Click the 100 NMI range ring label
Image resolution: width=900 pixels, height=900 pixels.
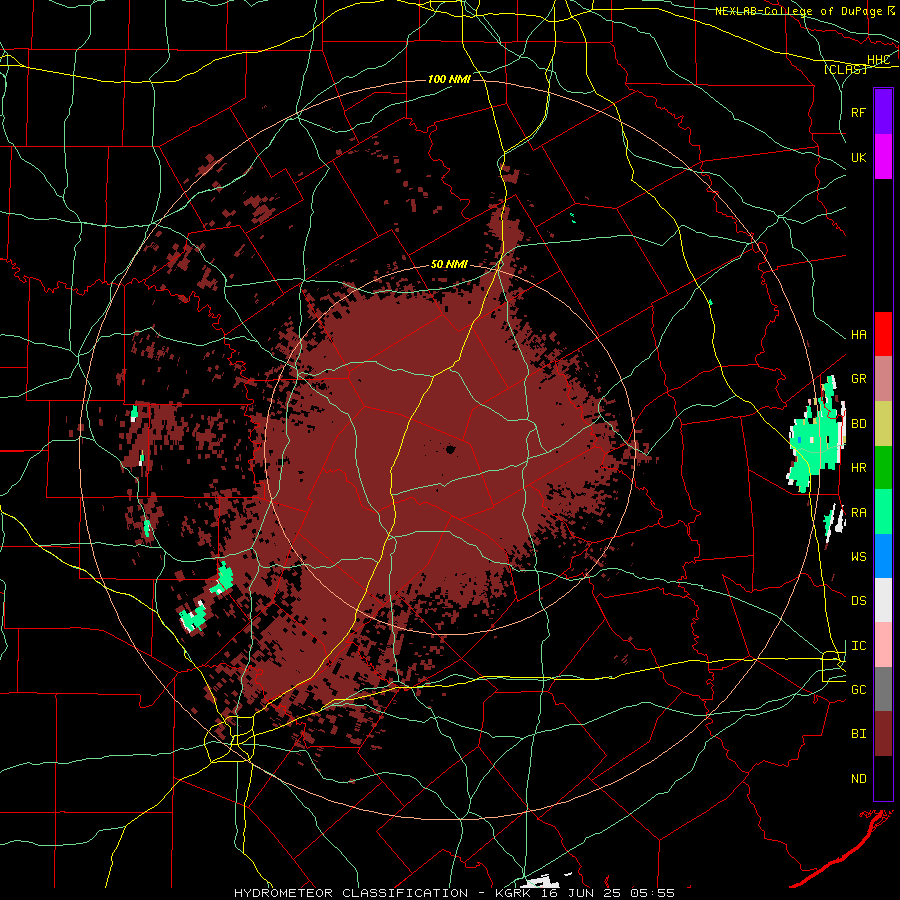click(449, 79)
